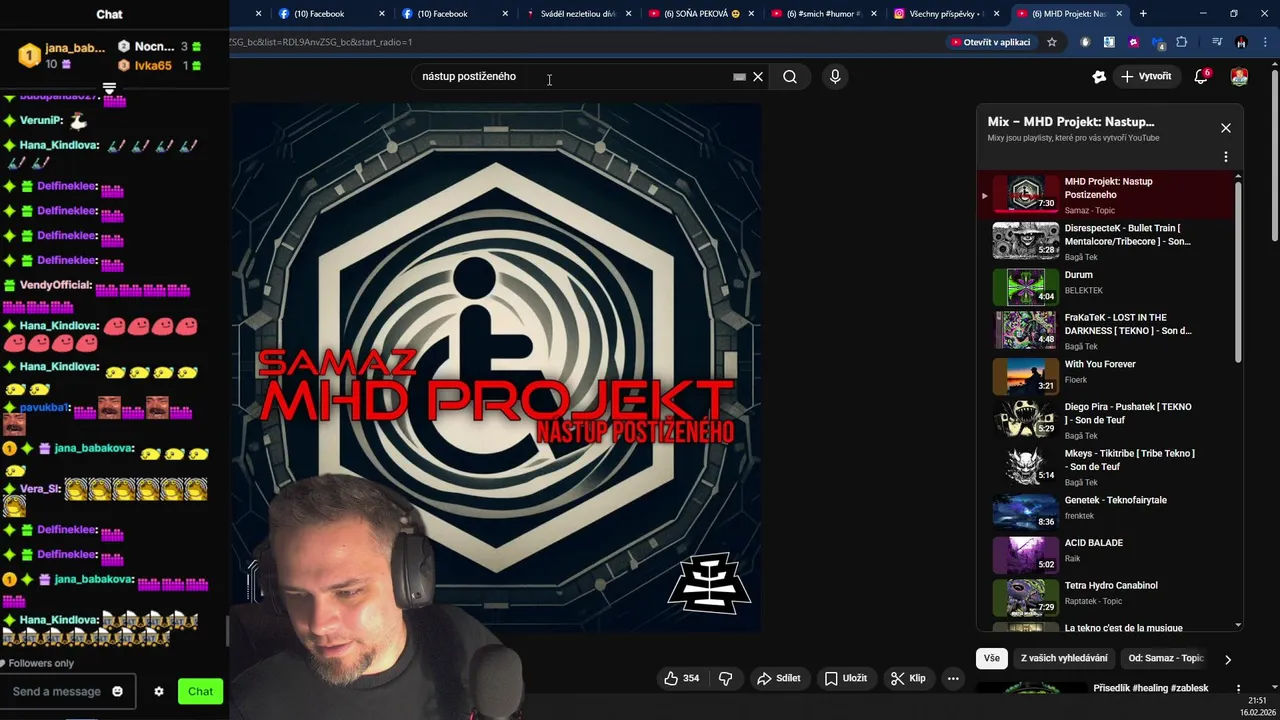
Task: Click the YouTube search magnifier button
Action: point(790,77)
